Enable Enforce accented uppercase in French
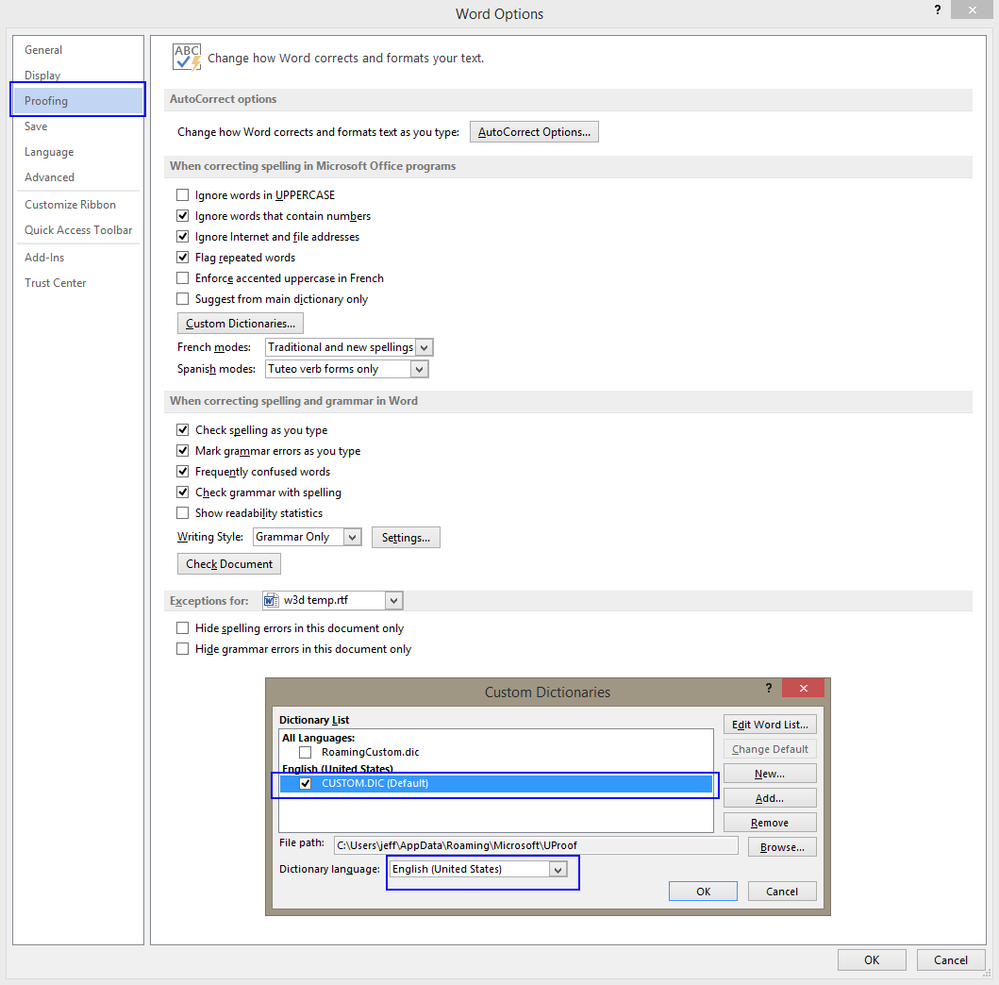 [183, 278]
